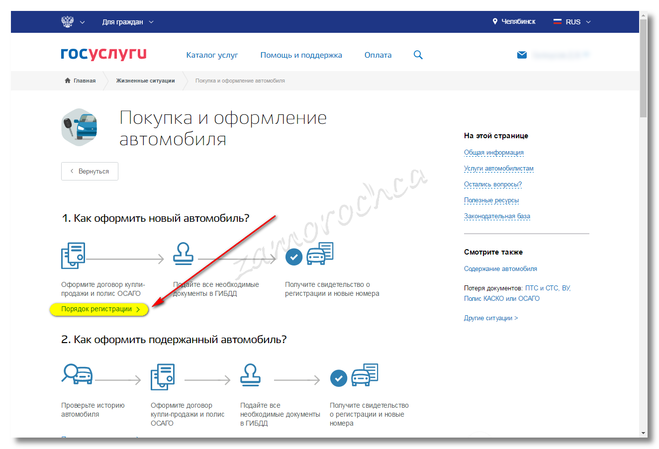Click the Госуслуги logo
This screenshot has height=449, width=659.
102,55
